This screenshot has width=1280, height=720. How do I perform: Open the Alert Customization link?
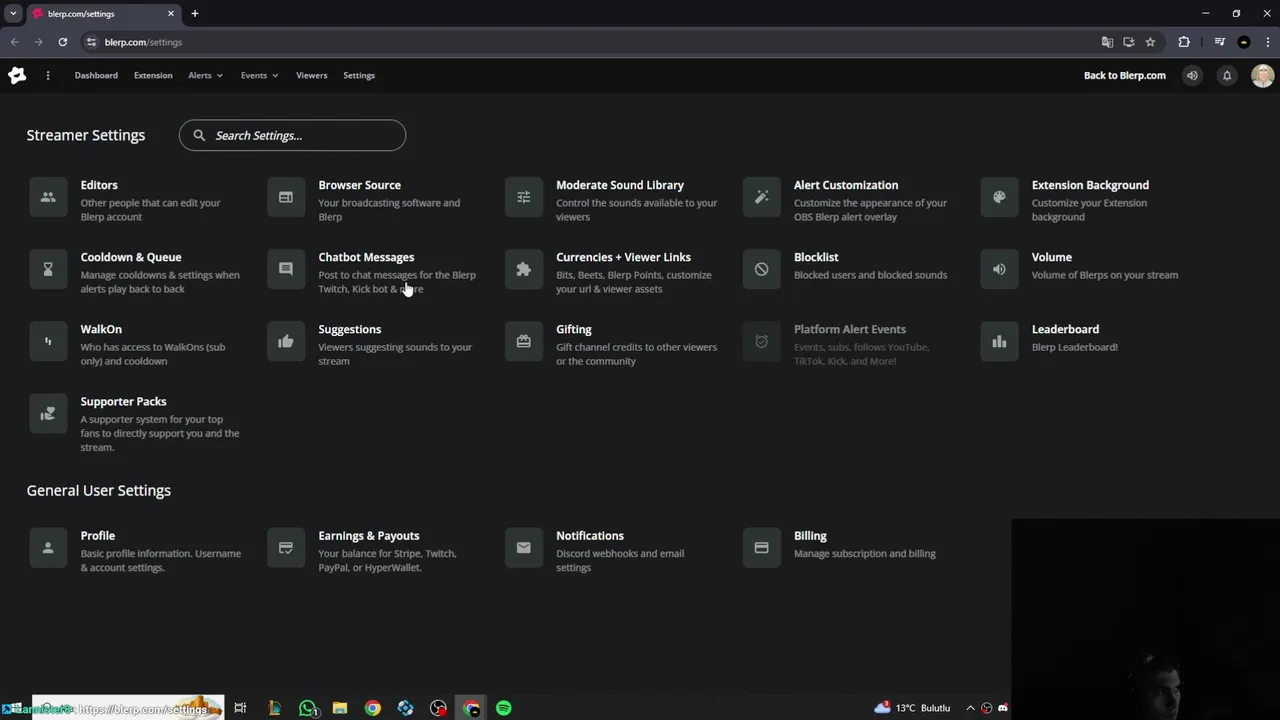846,185
